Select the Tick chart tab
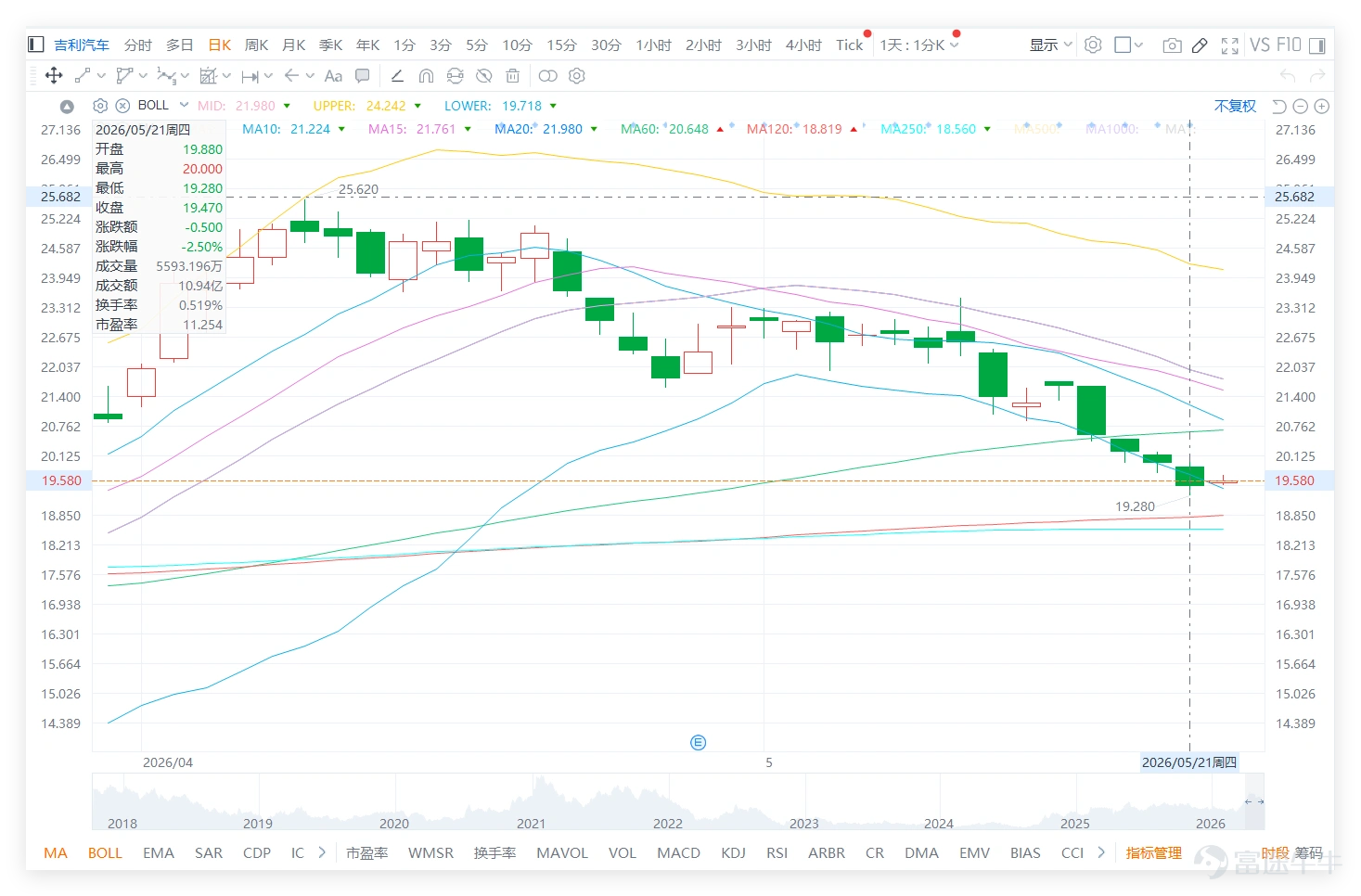Viewport: 1361px width, 896px height. 849,45
